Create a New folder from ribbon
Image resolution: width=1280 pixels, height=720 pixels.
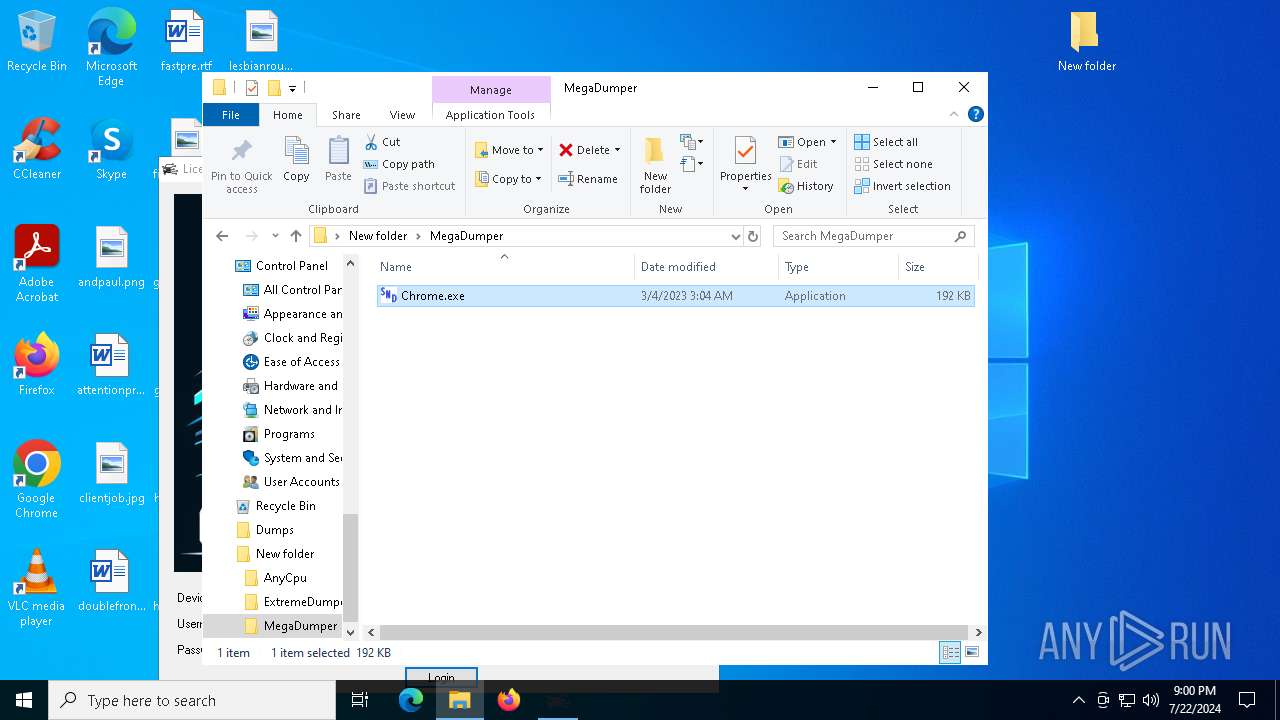(x=655, y=165)
